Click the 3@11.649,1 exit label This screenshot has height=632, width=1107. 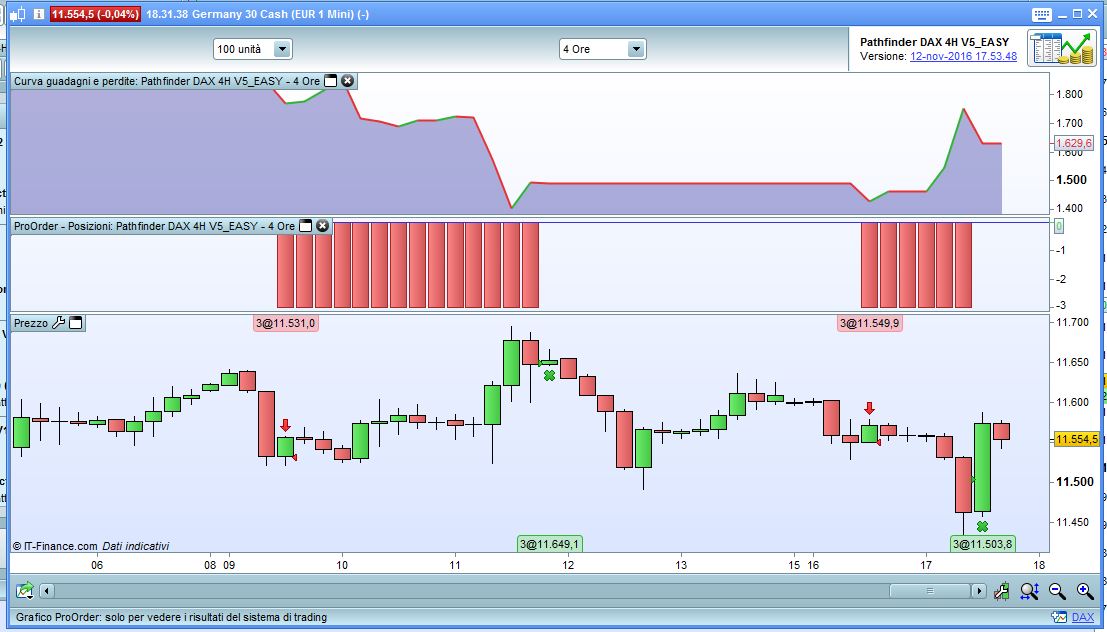pos(549,544)
